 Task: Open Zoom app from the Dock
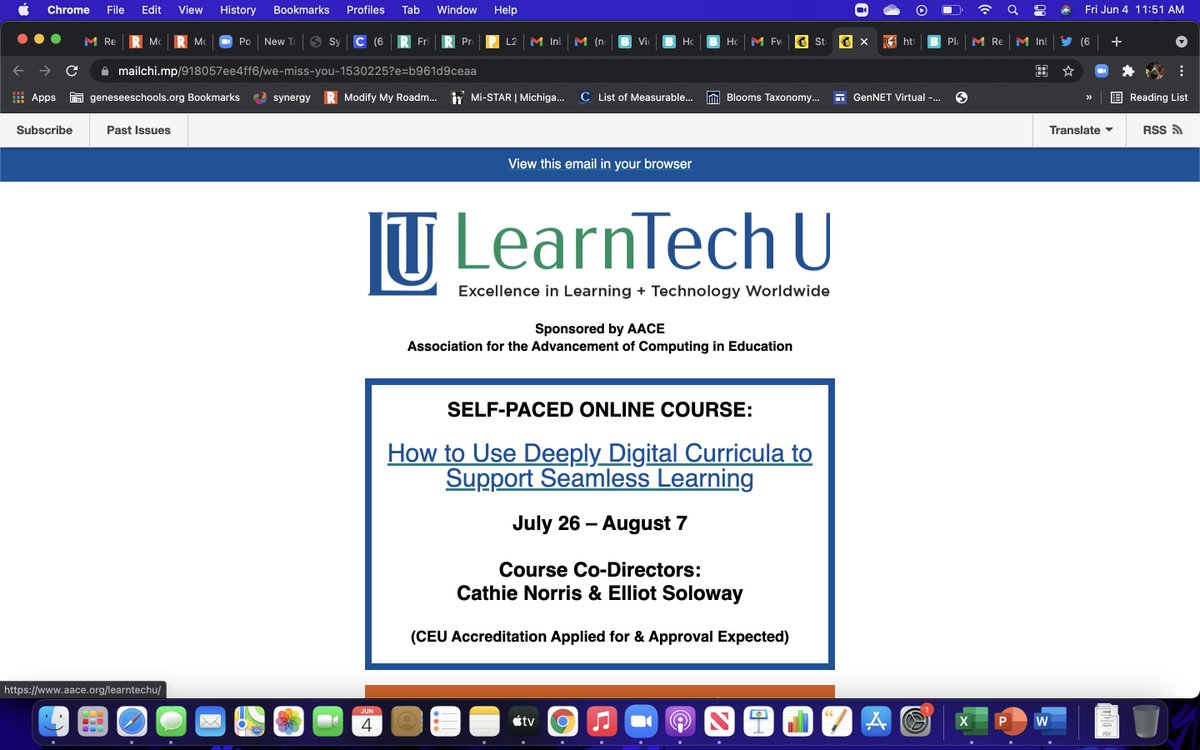coord(640,720)
